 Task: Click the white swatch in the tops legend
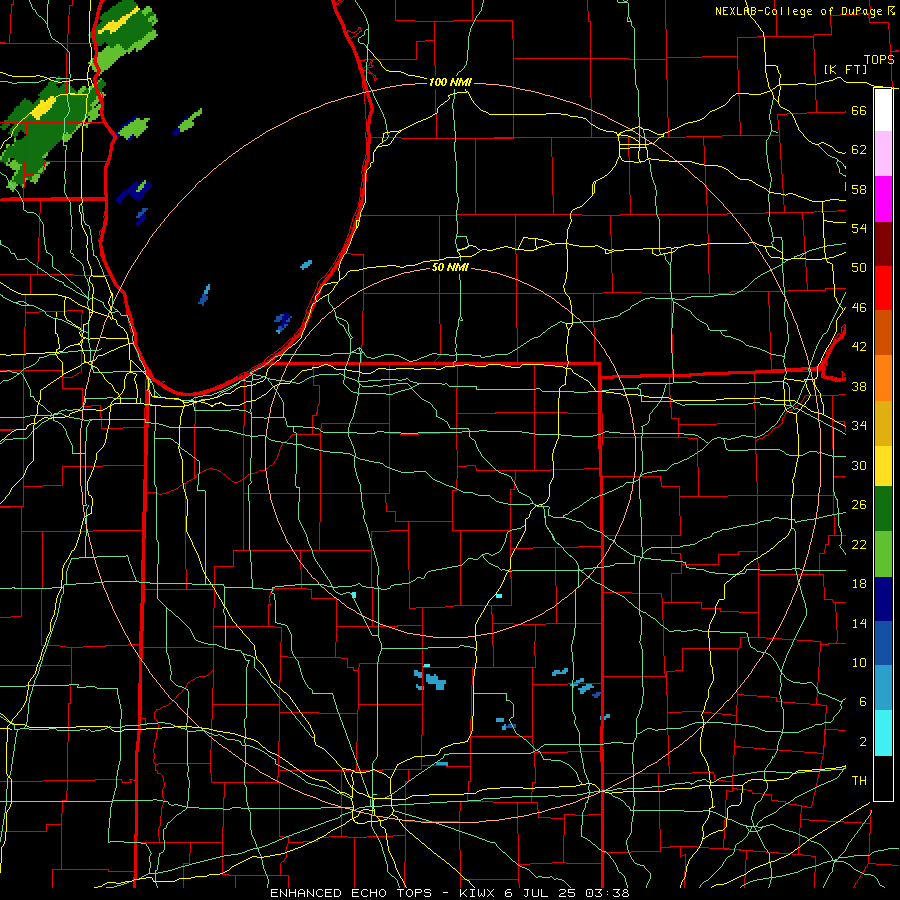click(883, 110)
